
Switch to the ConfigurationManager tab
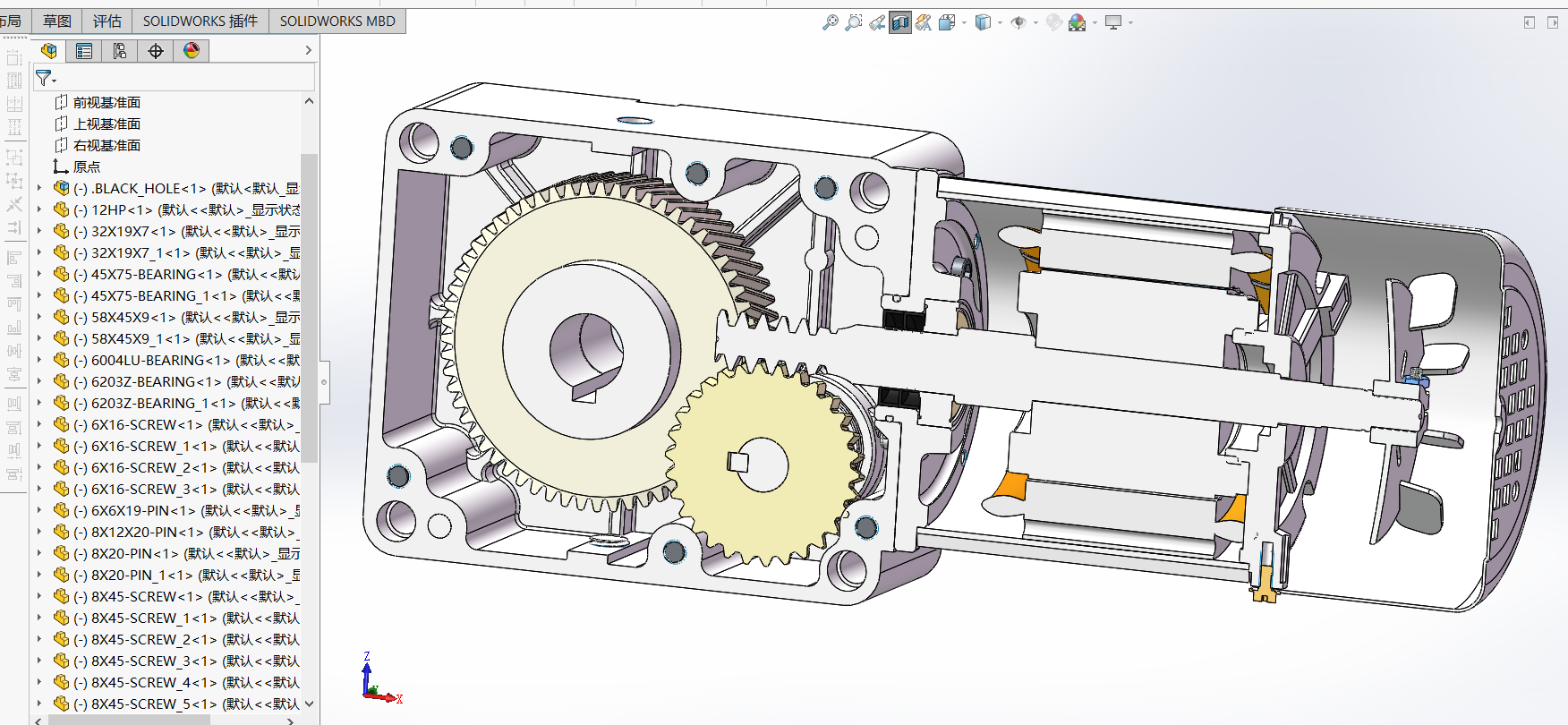click(x=120, y=51)
